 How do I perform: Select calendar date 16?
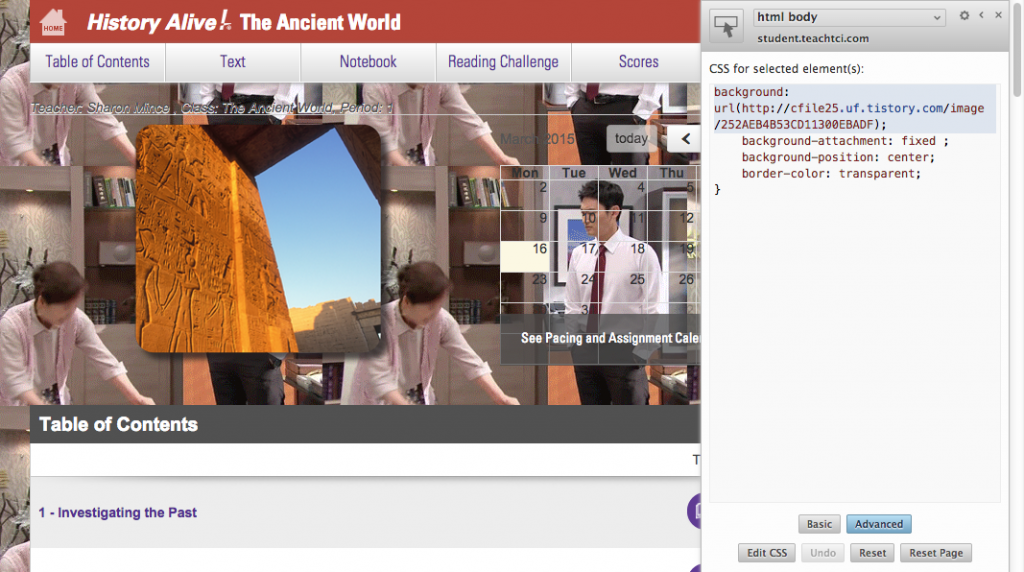point(524,257)
